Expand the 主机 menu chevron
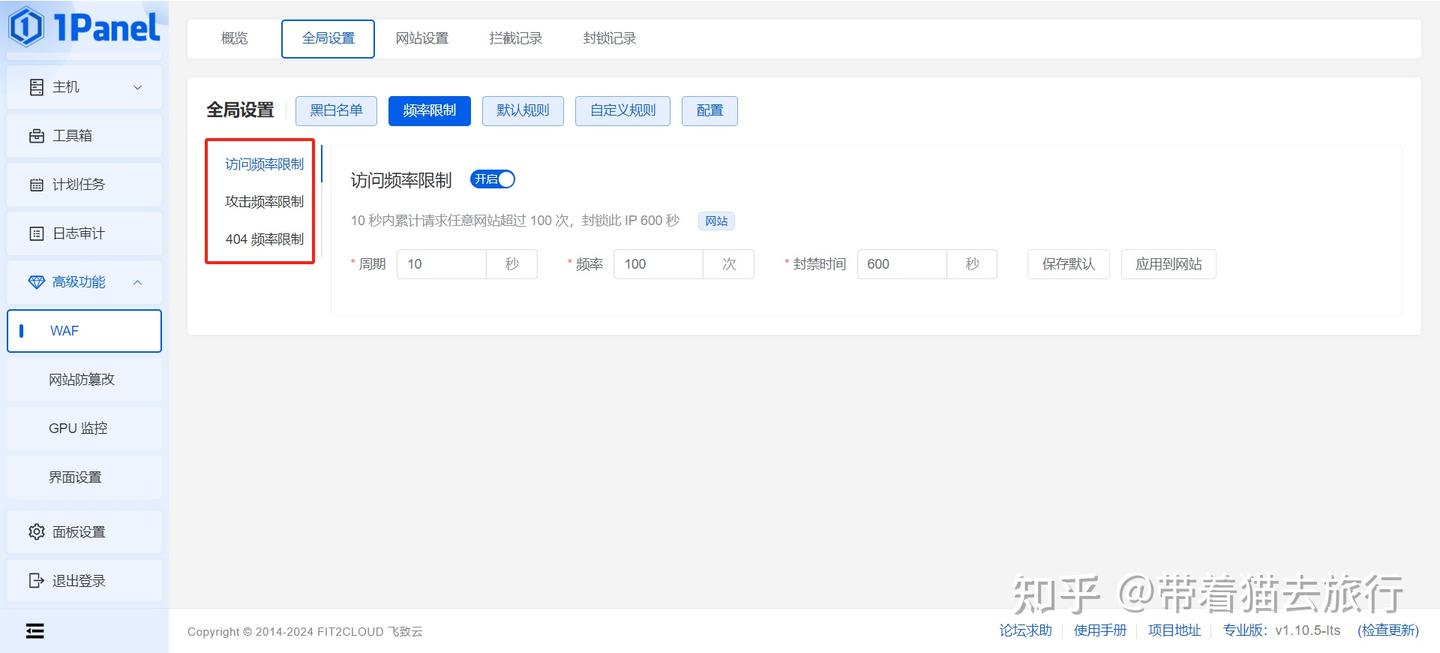This screenshot has width=1440, height=653. click(137, 87)
